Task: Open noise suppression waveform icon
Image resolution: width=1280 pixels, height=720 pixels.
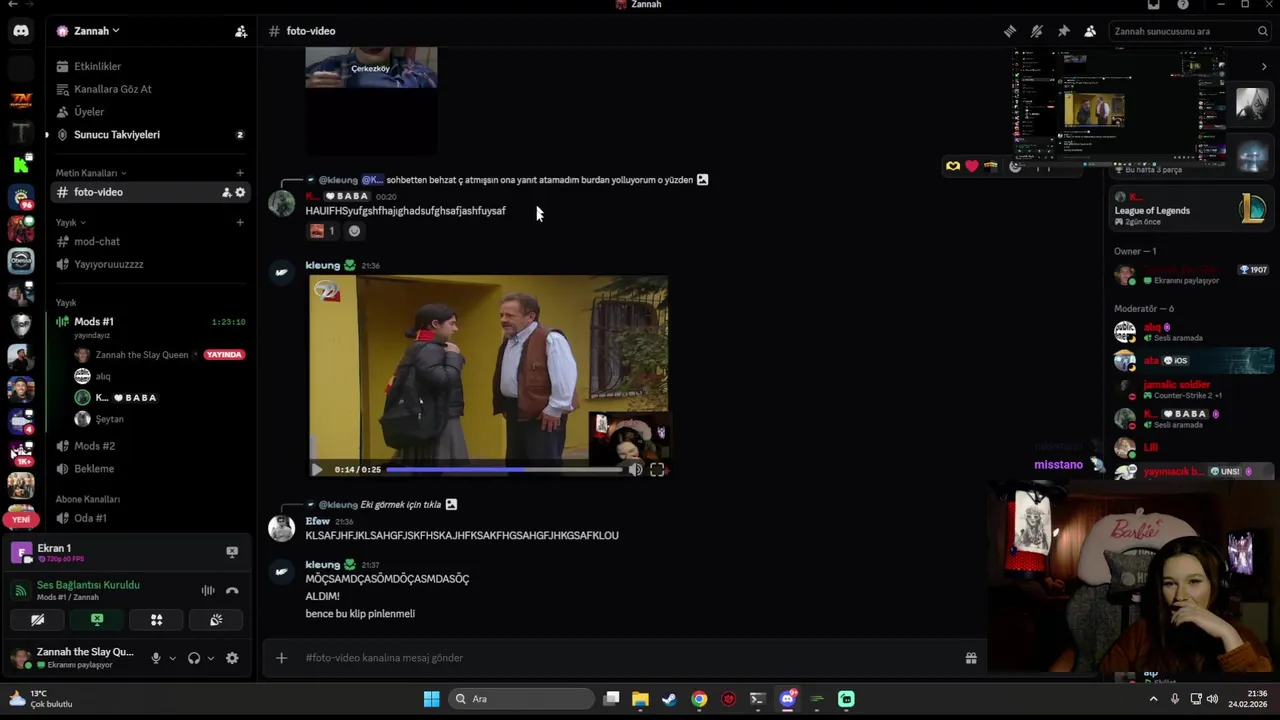Action: 208,591
